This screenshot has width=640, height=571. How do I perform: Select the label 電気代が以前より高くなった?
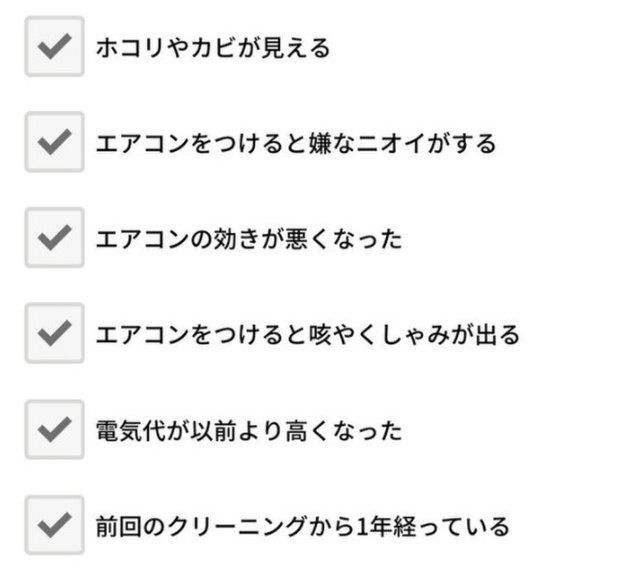click(249, 431)
